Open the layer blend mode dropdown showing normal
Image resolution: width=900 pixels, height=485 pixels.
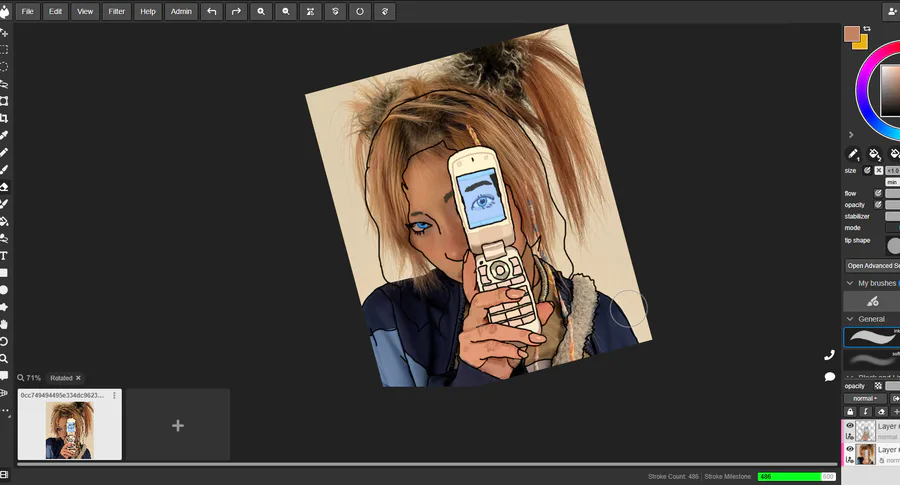[x=864, y=398]
